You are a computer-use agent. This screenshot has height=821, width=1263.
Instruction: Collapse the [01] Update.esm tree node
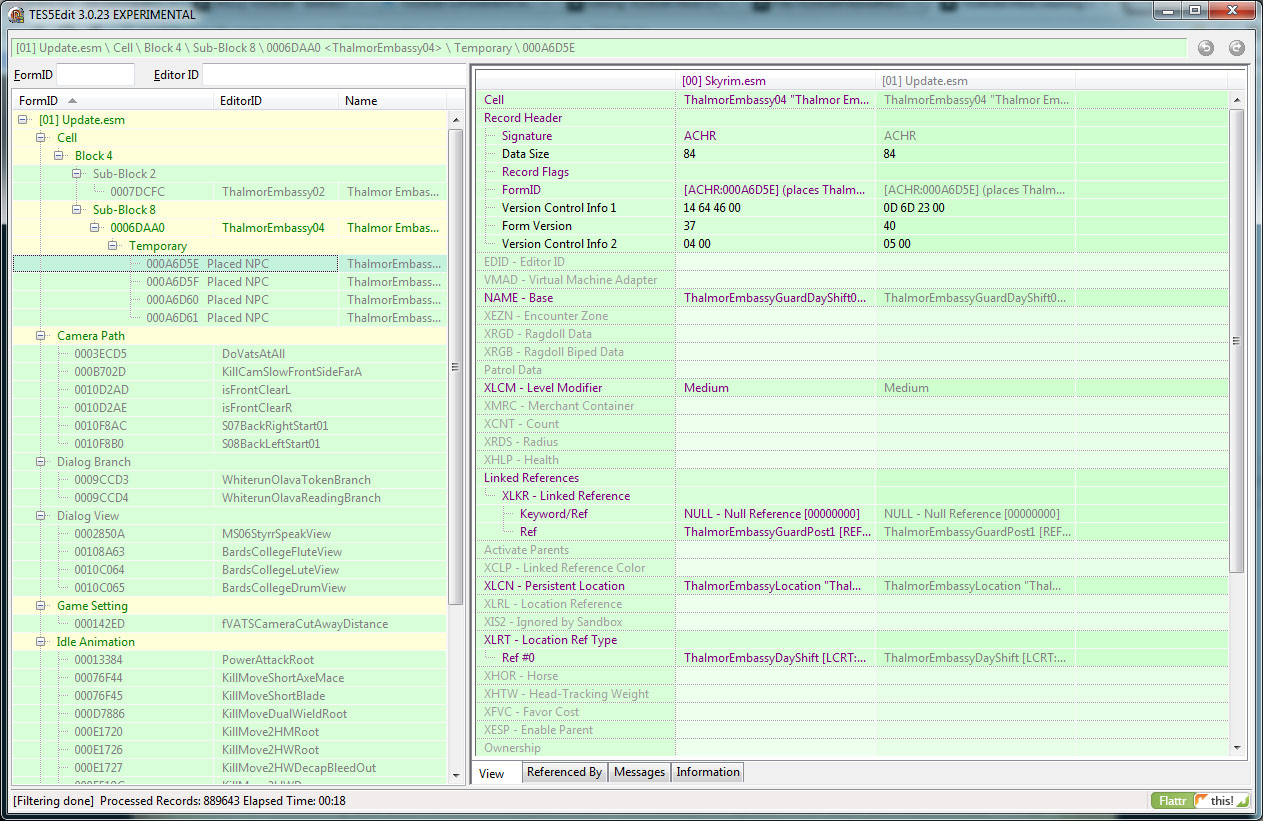coord(24,120)
